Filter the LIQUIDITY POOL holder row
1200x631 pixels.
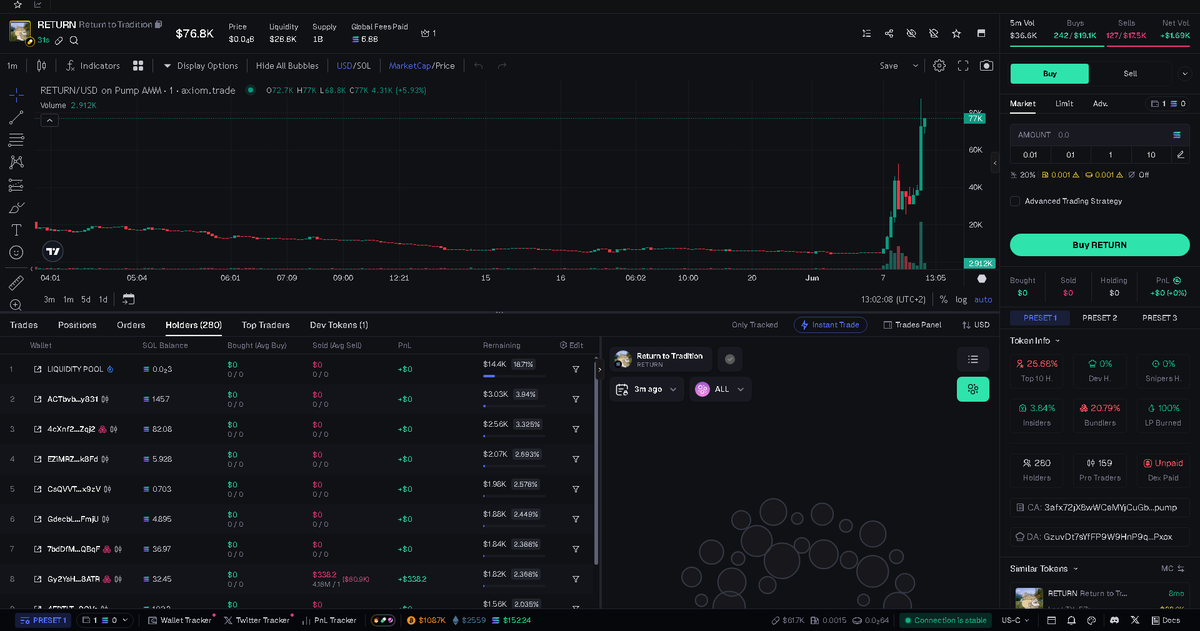coord(576,369)
